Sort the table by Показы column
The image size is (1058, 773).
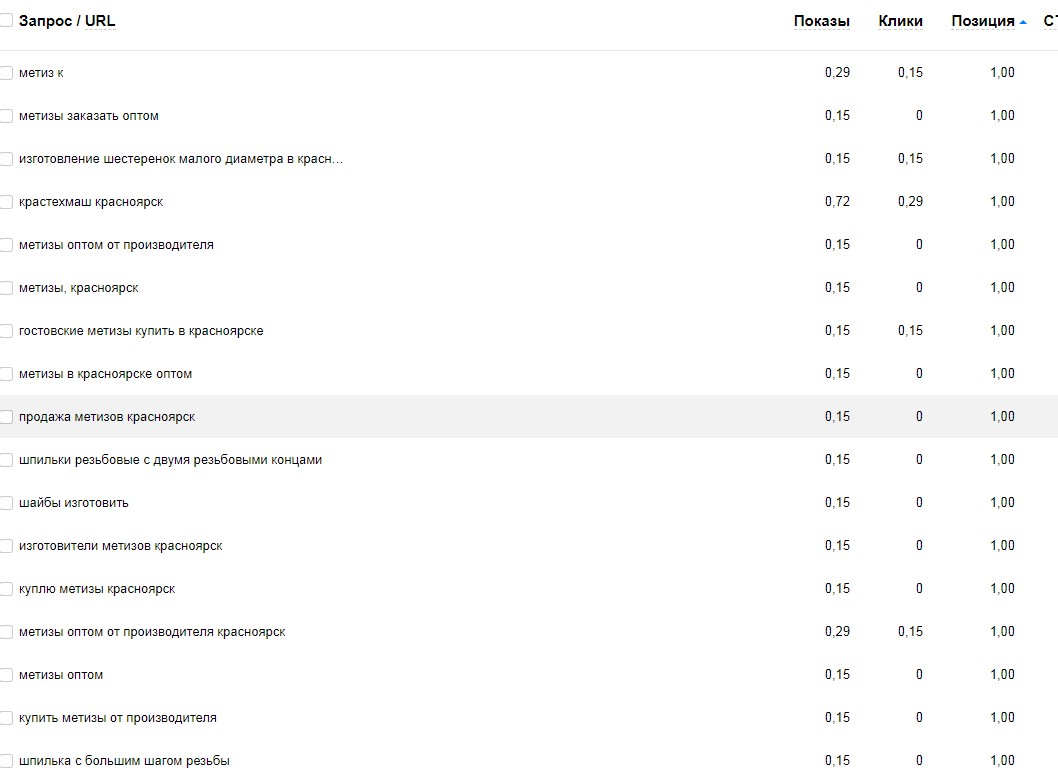pos(821,21)
